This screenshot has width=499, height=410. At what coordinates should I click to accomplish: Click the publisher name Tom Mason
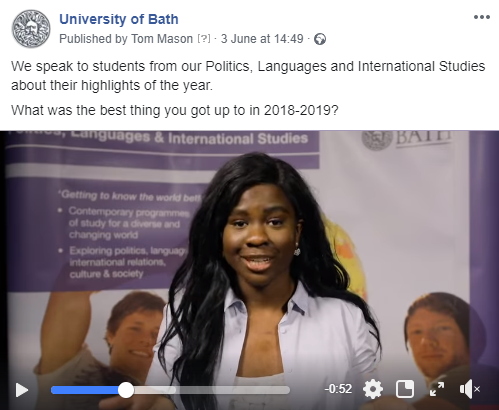(162, 39)
